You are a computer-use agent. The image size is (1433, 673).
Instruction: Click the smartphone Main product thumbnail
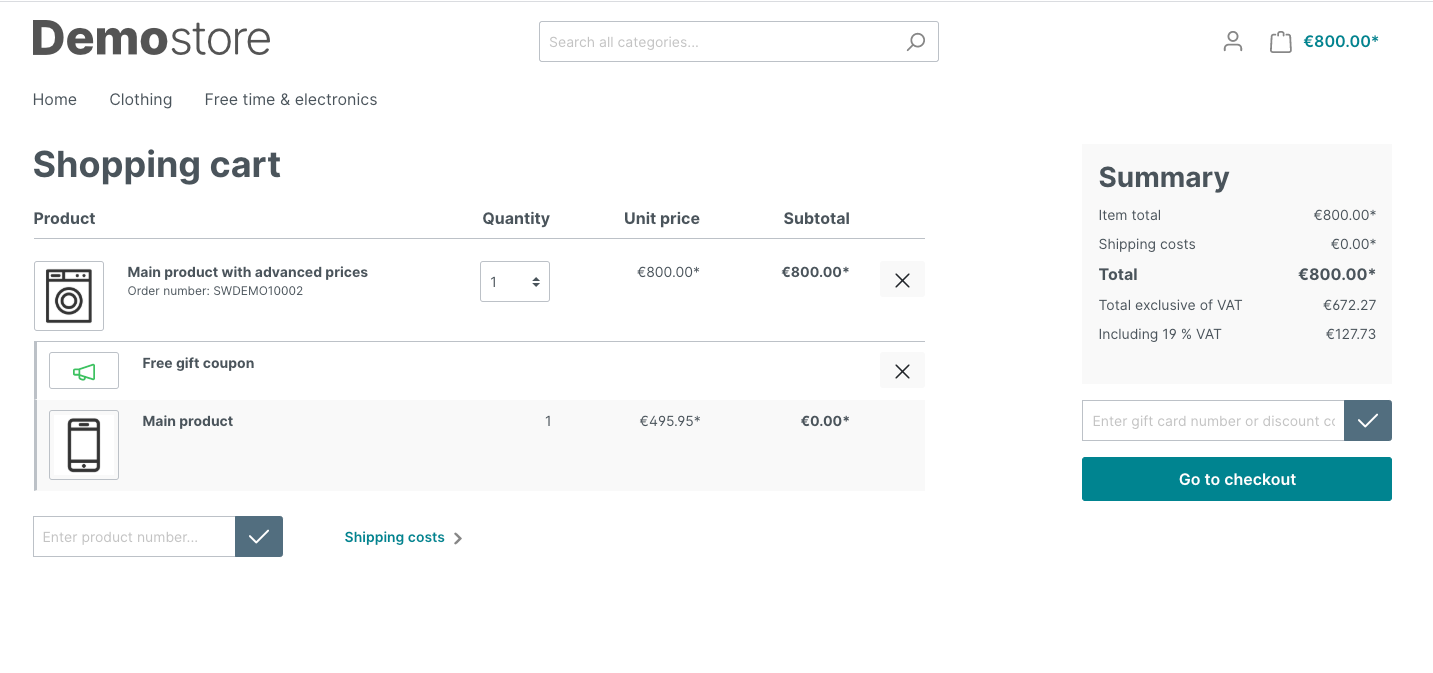tap(84, 445)
